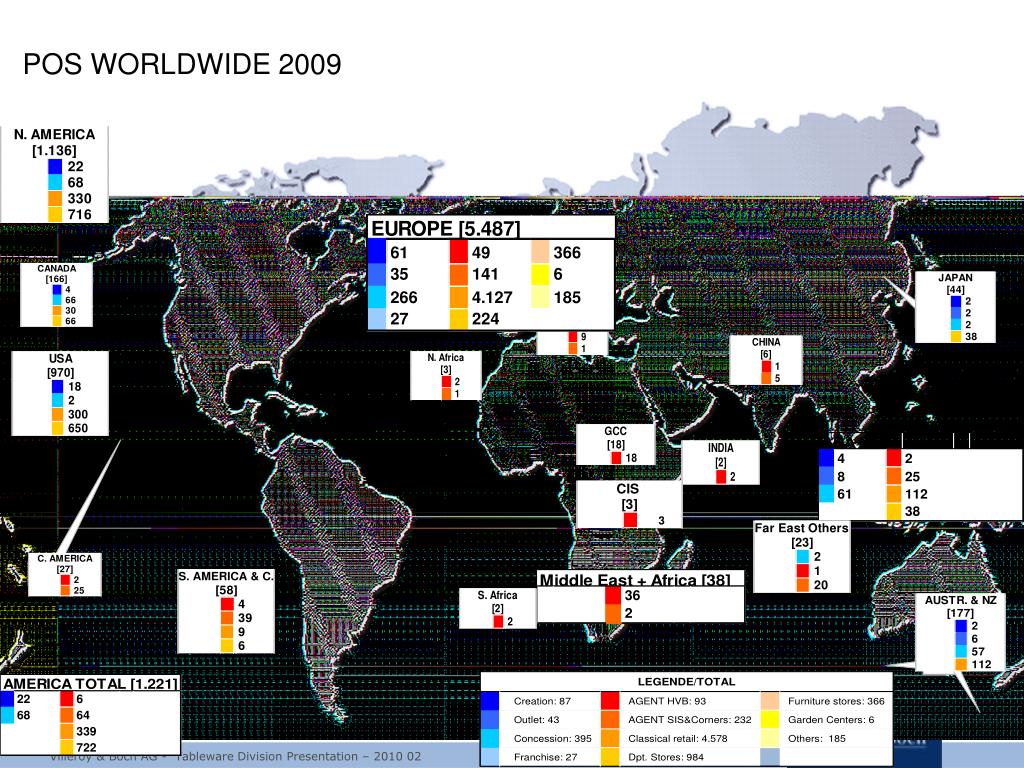Screen dimensions: 1024x768
Task: Click the value 716 in N. America box
Action: (79, 214)
